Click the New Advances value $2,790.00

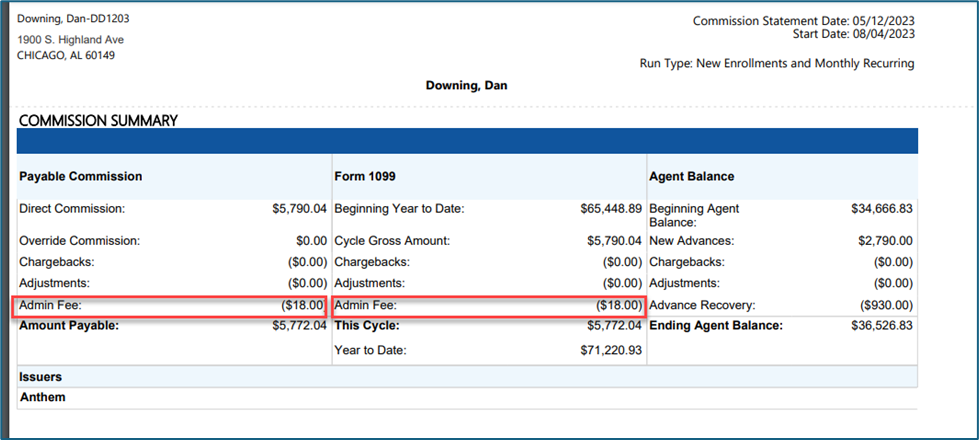tap(885, 240)
